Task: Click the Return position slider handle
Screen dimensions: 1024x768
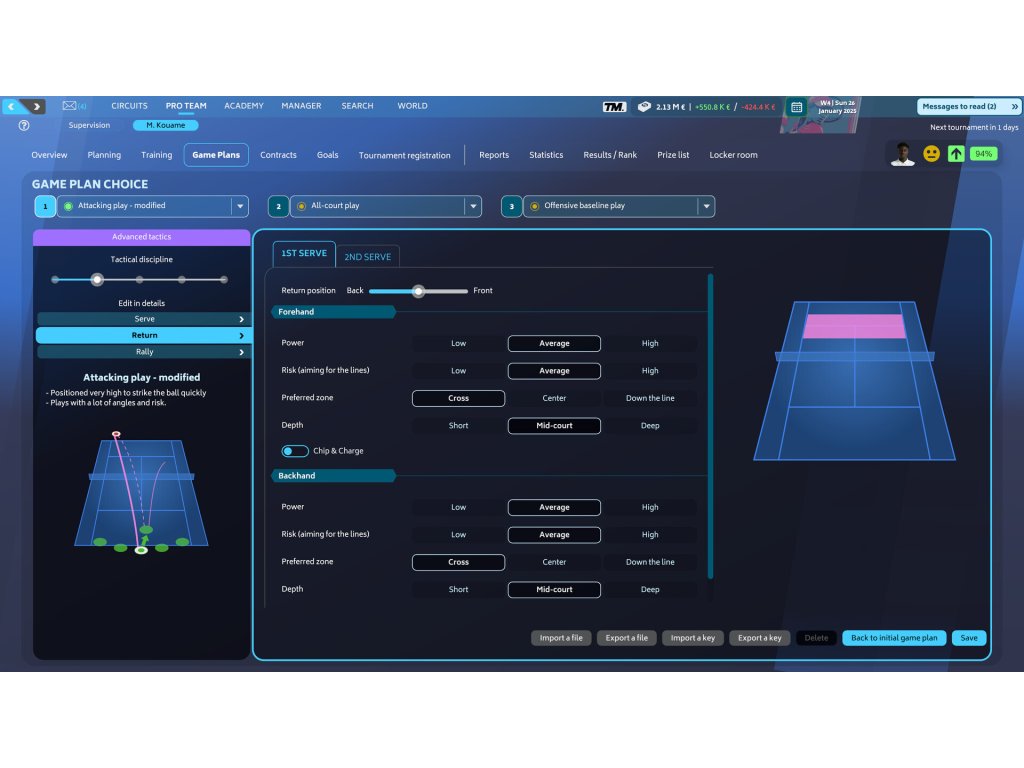Action: pos(418,291)
